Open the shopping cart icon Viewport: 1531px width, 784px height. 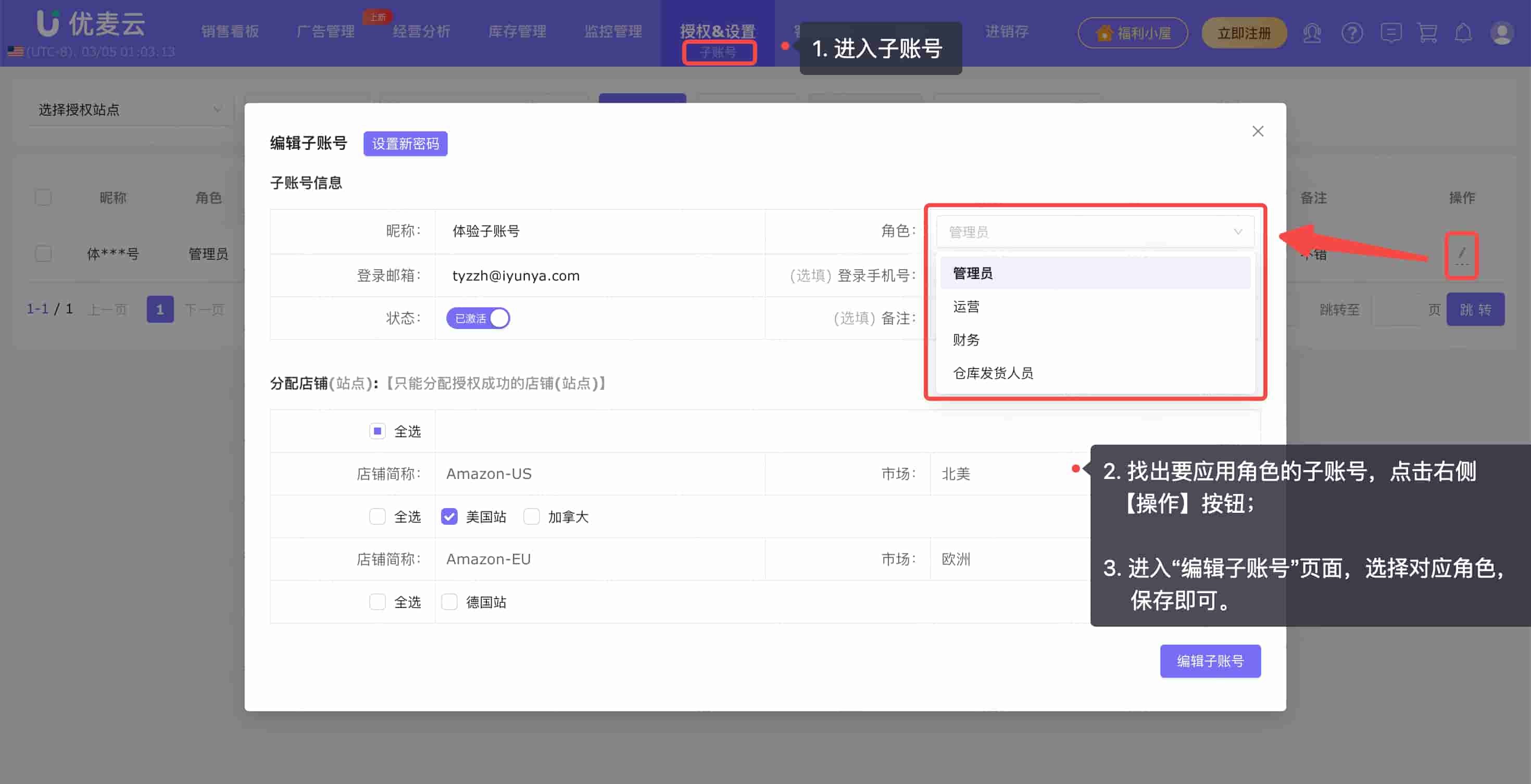point(1427,33)
